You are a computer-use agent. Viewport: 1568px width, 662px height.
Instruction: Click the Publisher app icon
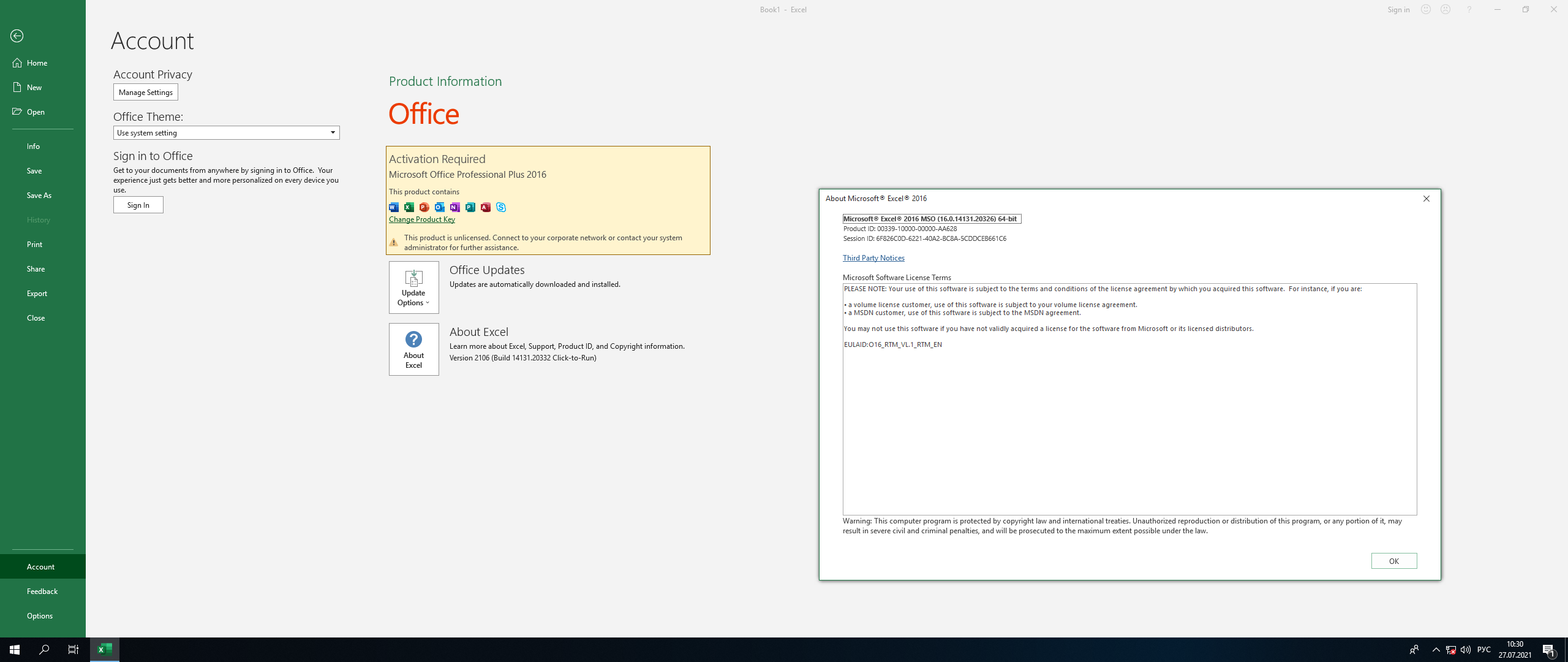point(470,207)
